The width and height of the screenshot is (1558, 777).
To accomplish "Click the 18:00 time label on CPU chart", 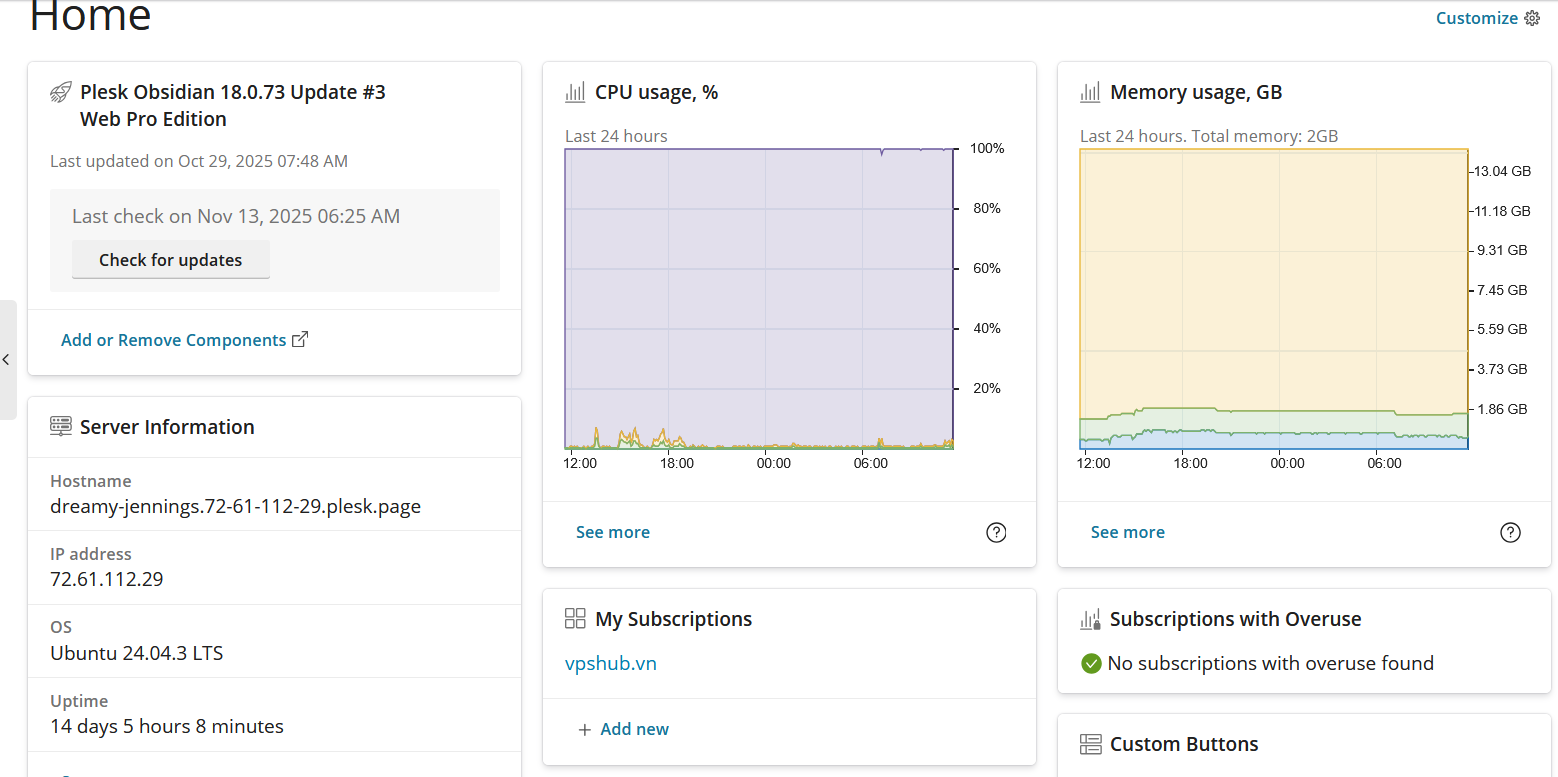I will 677,463.
